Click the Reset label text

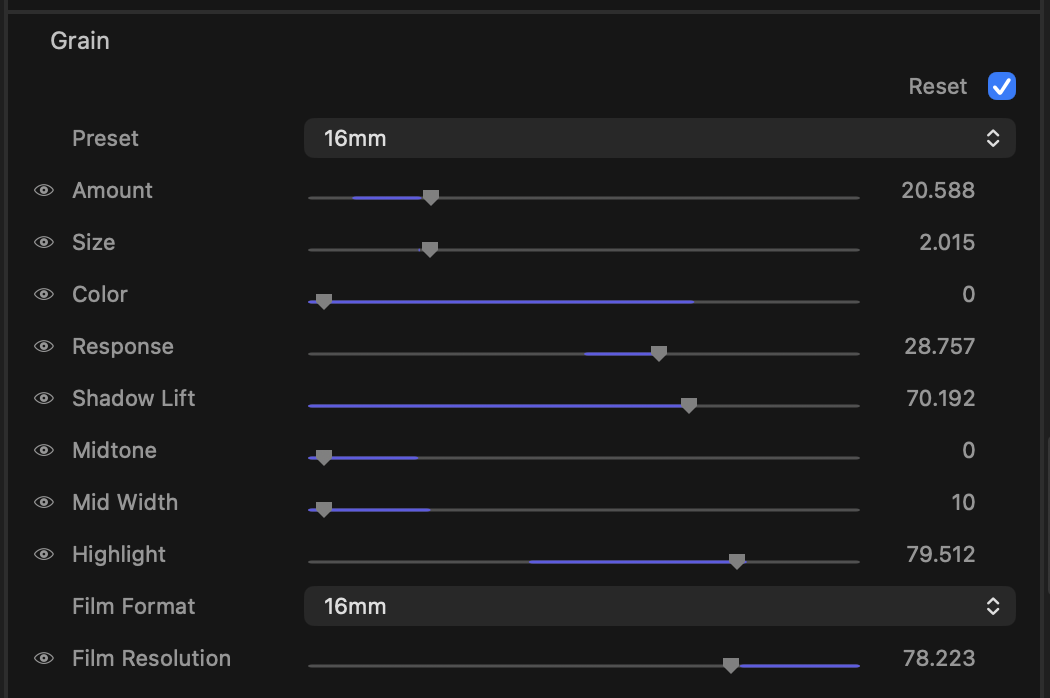pyautogui.click(x=938, y=86)
